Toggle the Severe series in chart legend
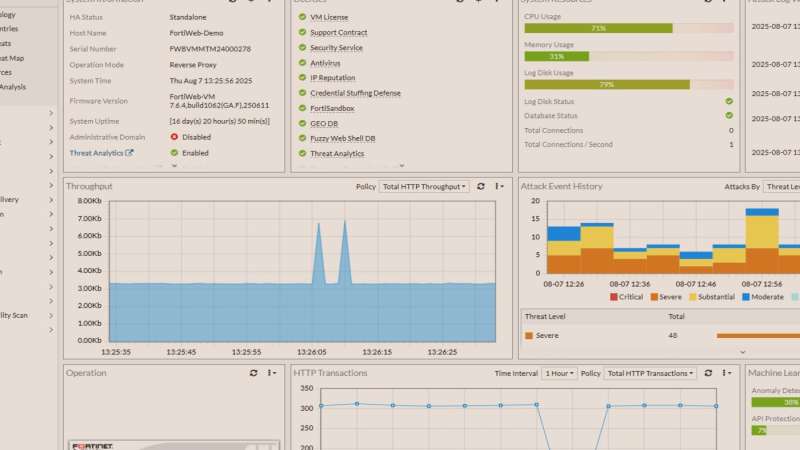800x450 pixels. (x=666, y=297)
